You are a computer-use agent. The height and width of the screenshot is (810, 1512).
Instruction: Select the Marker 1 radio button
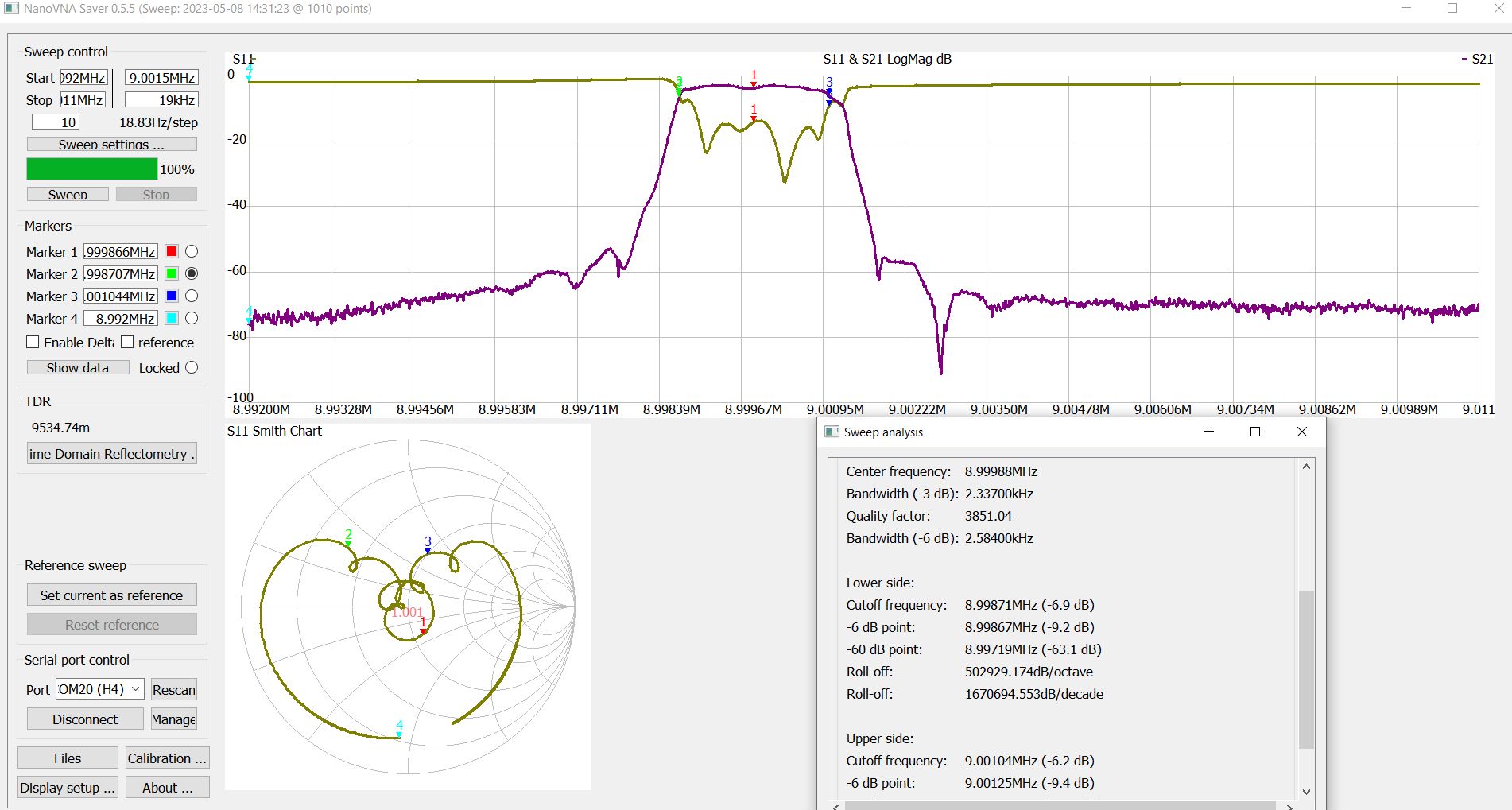pyautogui.click(x=192, y=251)
